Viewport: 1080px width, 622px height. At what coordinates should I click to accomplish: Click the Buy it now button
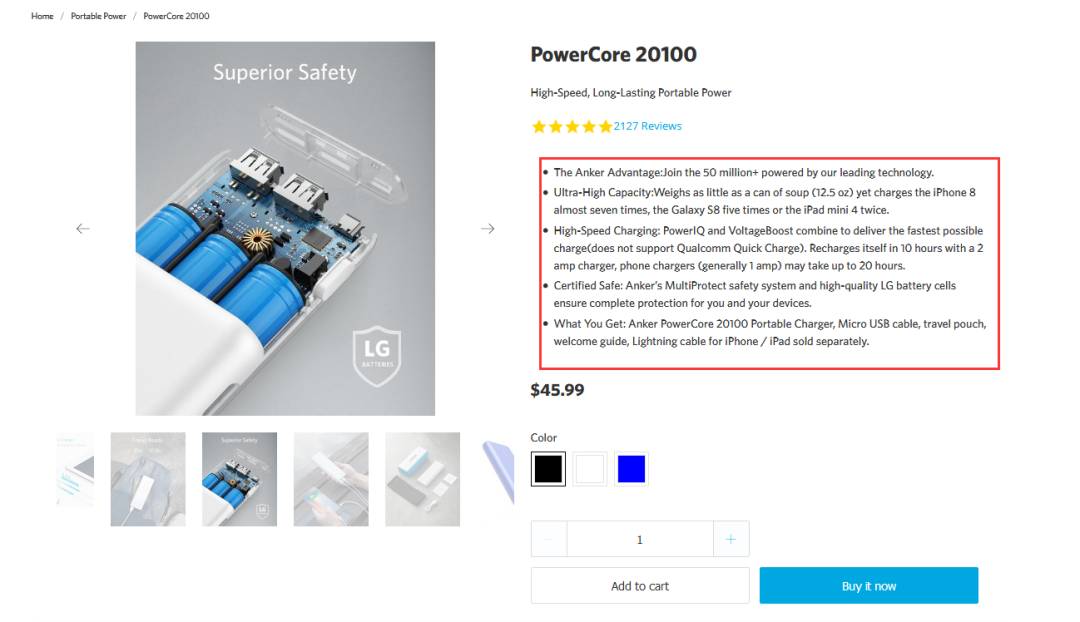pyautogui.click(x=868, y=586)
